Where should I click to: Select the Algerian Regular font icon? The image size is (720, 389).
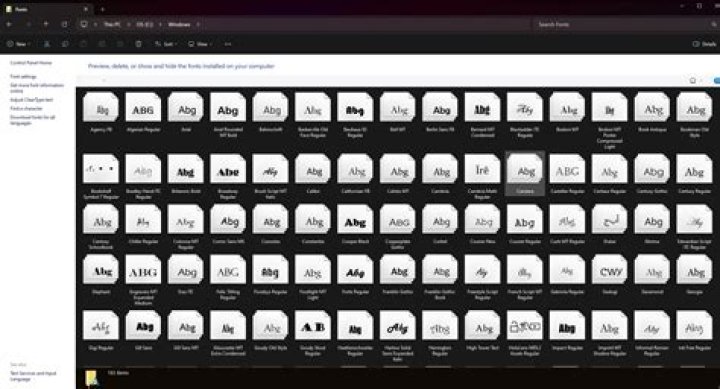point(143,107)
